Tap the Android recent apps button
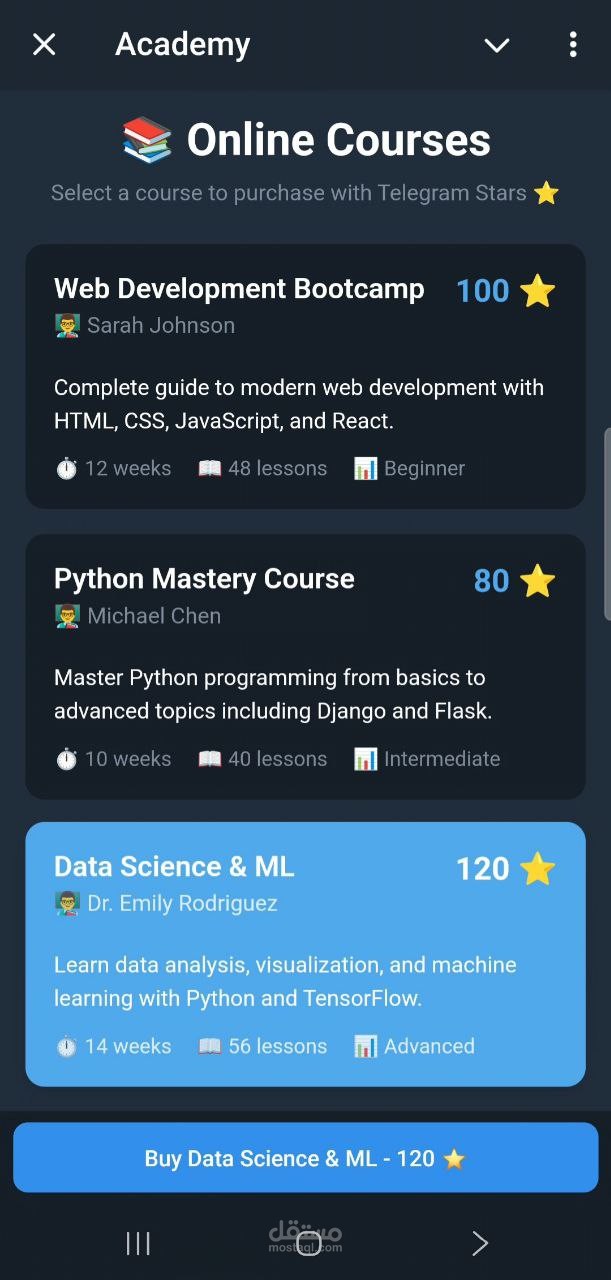The image size is (611, 1280). 138,1243
